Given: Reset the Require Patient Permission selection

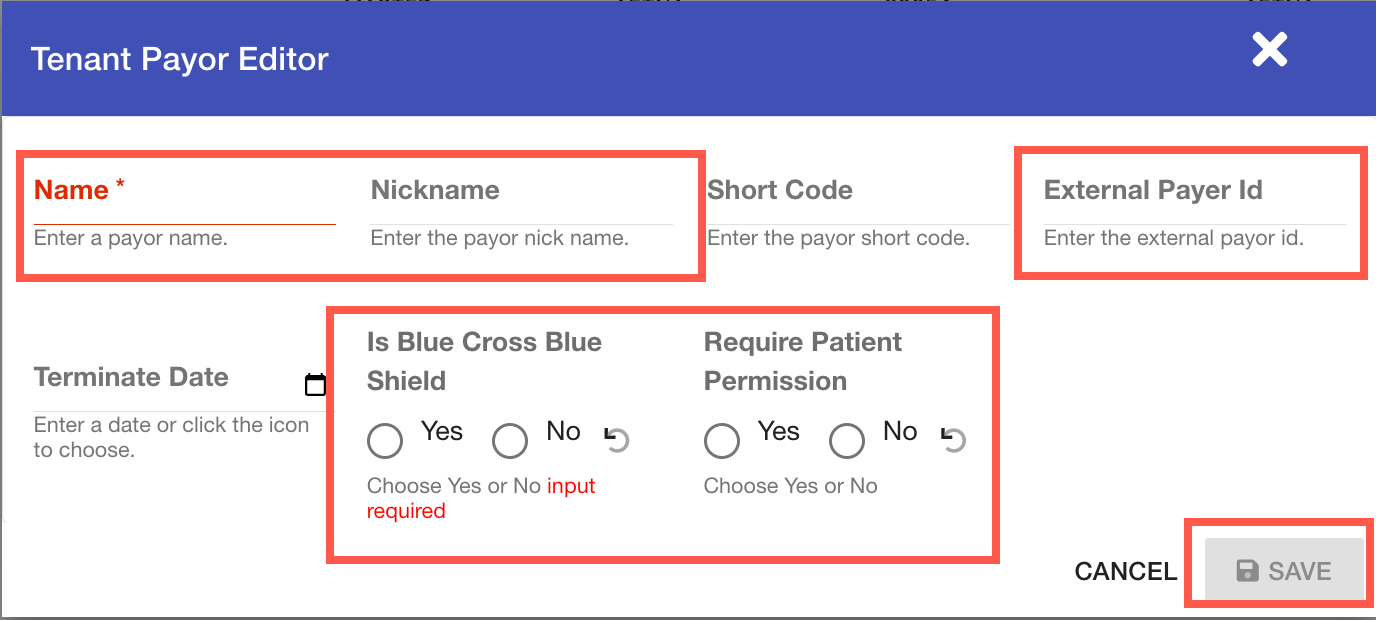Looking at the screenshot, I should click(x=954, y=439).
